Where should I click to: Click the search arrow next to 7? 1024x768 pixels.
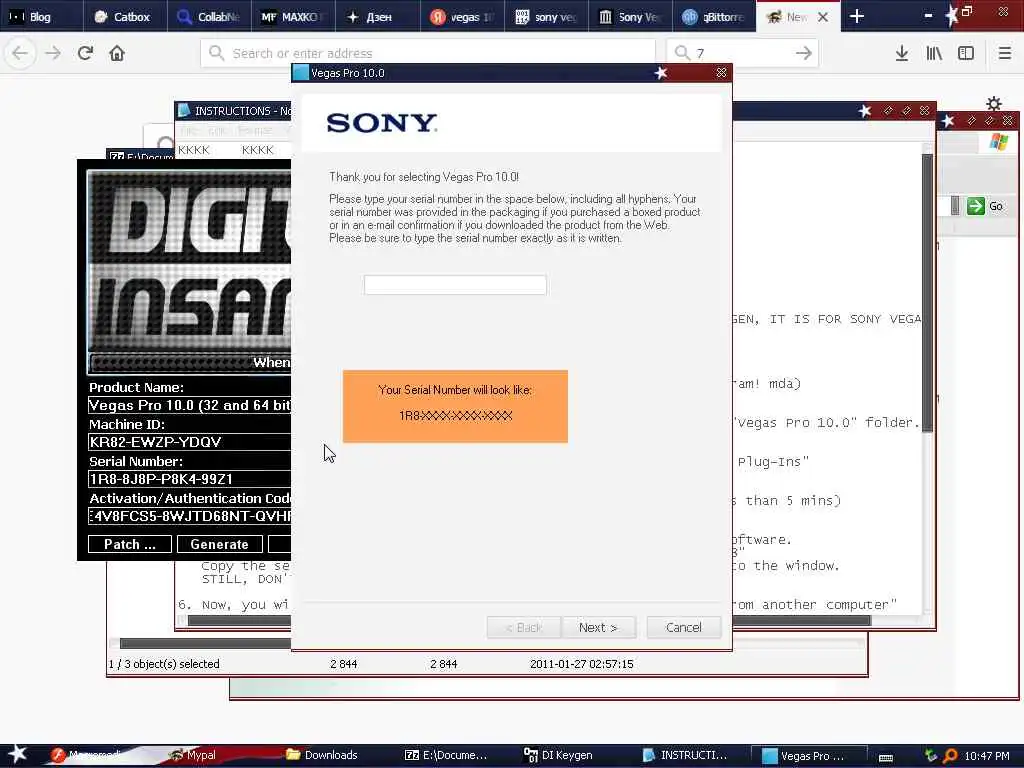pyautogui.click(x=804, y=53)
